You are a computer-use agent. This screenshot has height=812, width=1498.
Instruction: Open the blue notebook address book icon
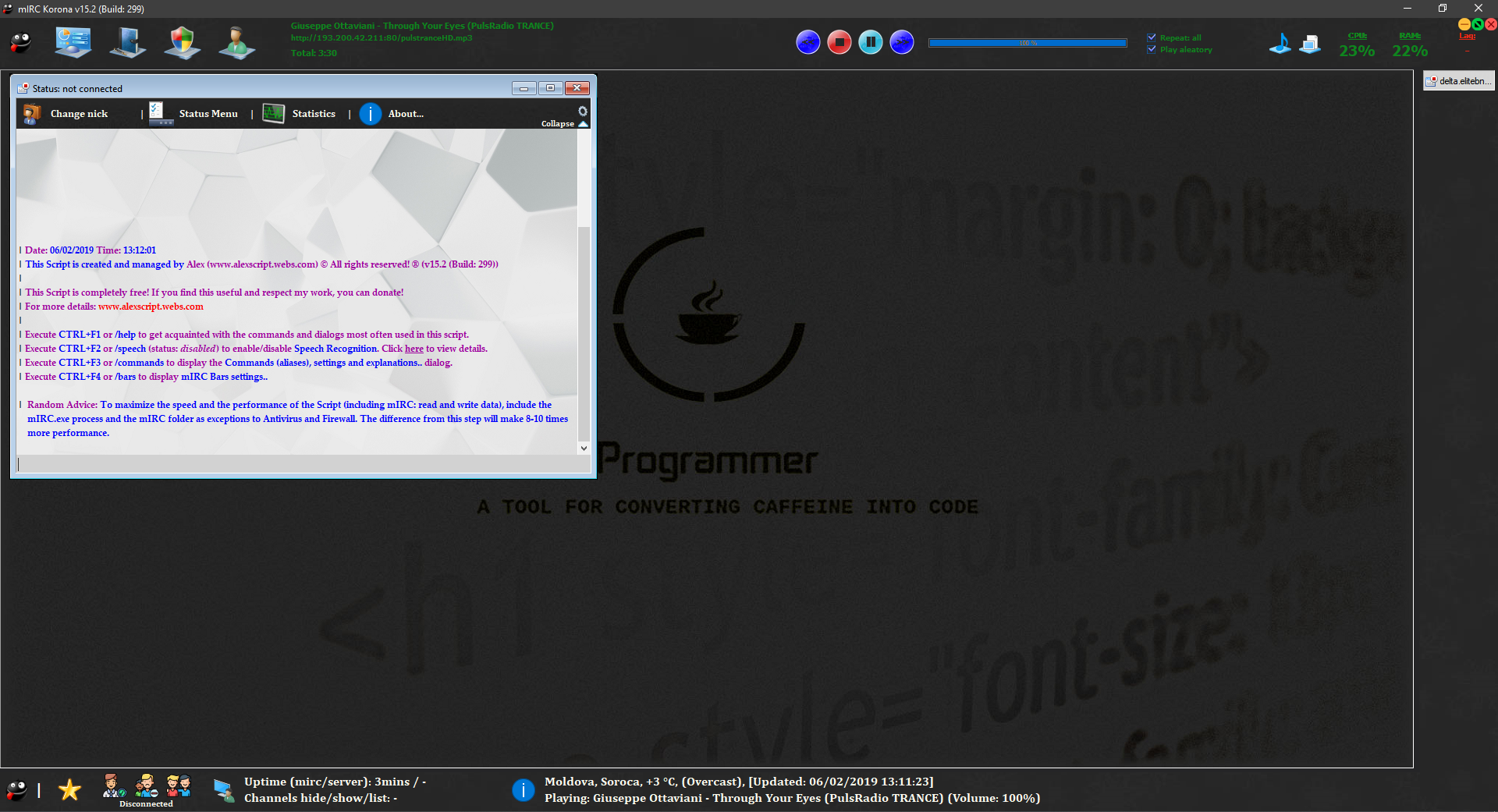(127, 43)
